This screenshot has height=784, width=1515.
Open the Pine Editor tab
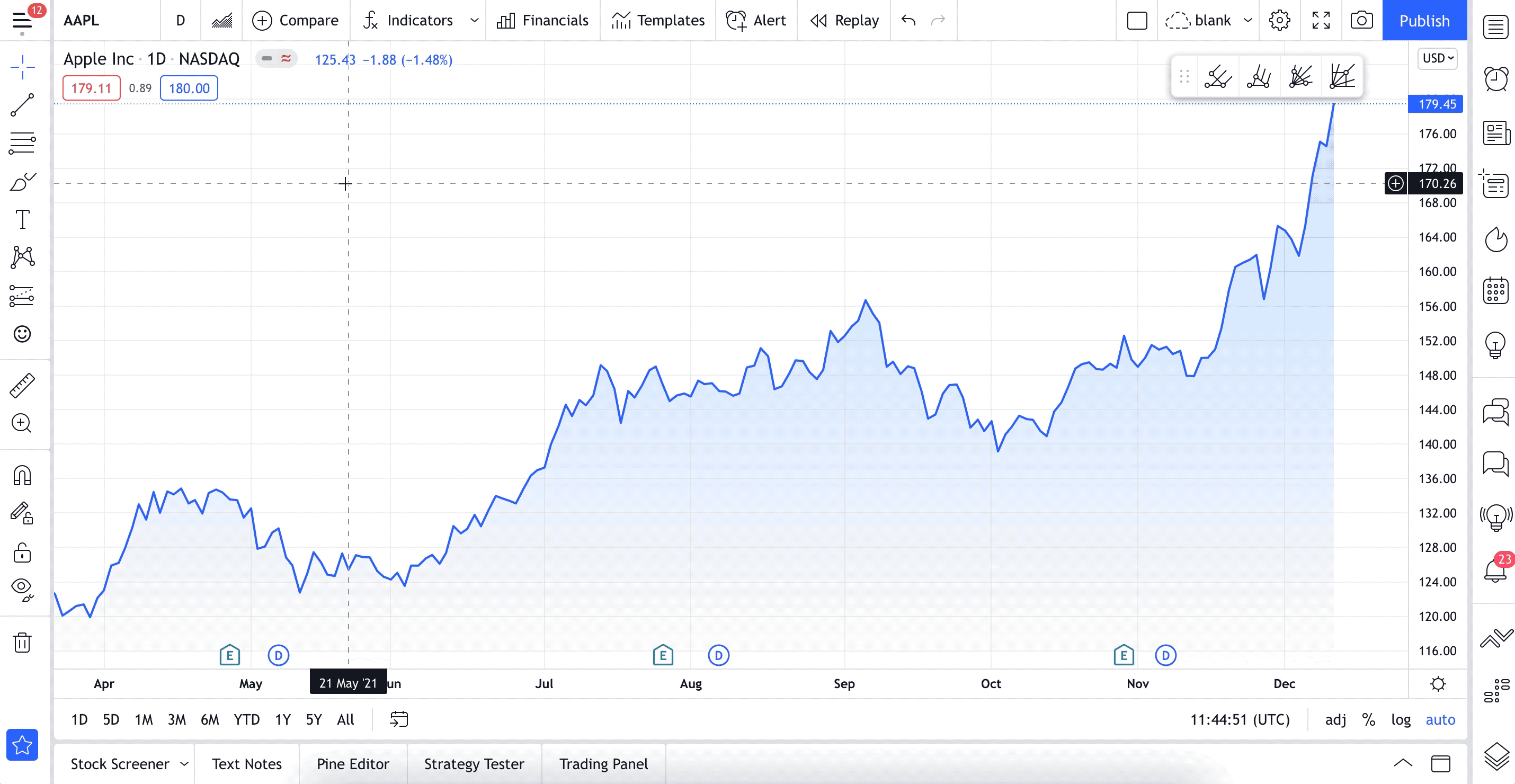click(352, 763)
